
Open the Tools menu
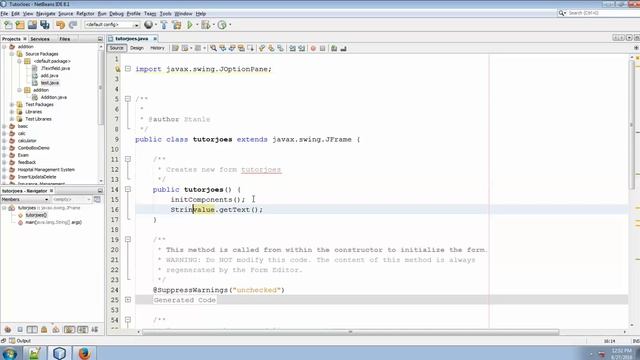pyautogui.click(x=165, y=13)
